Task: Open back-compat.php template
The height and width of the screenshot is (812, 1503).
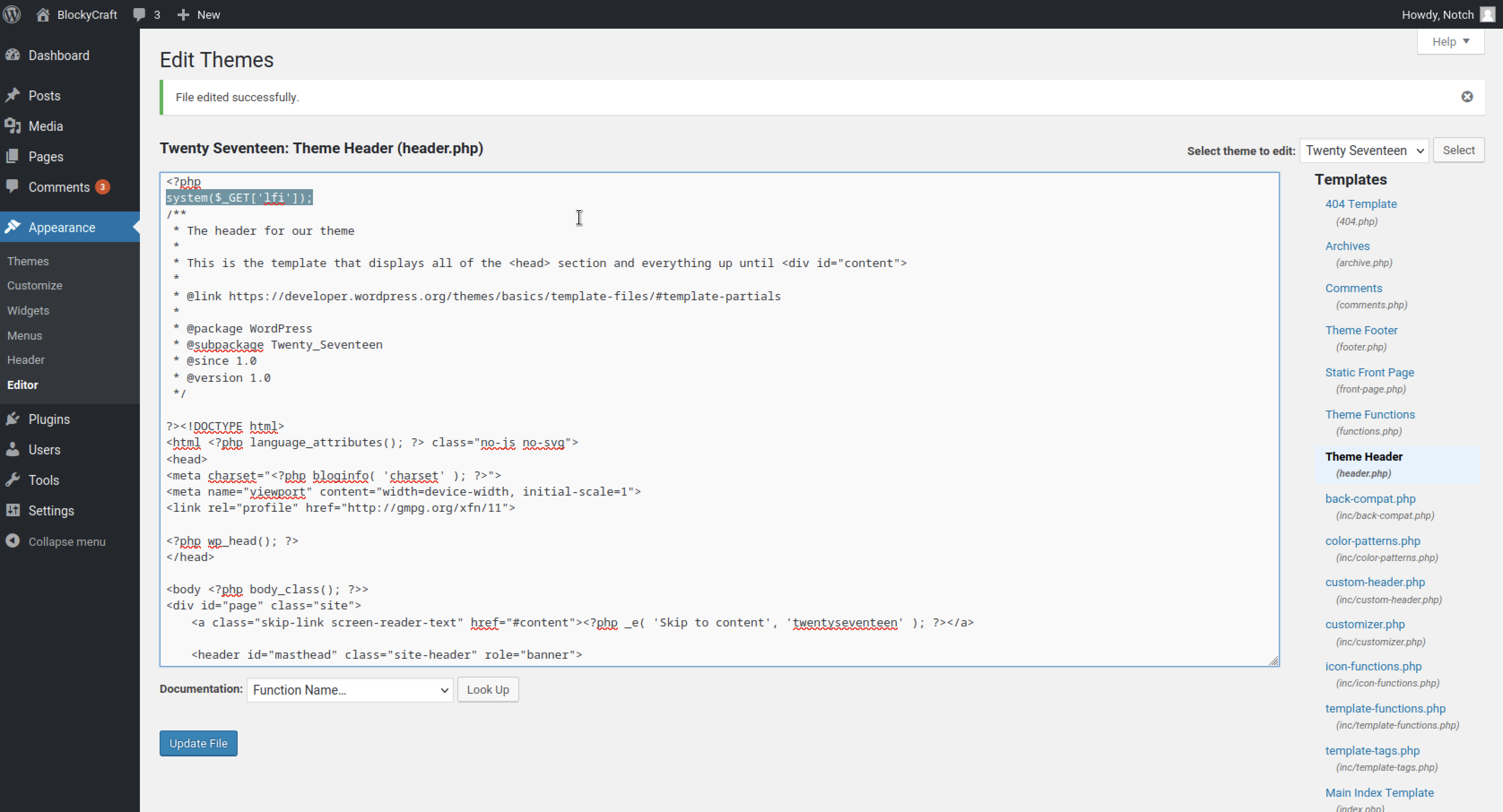Action: coord(1370,498)
